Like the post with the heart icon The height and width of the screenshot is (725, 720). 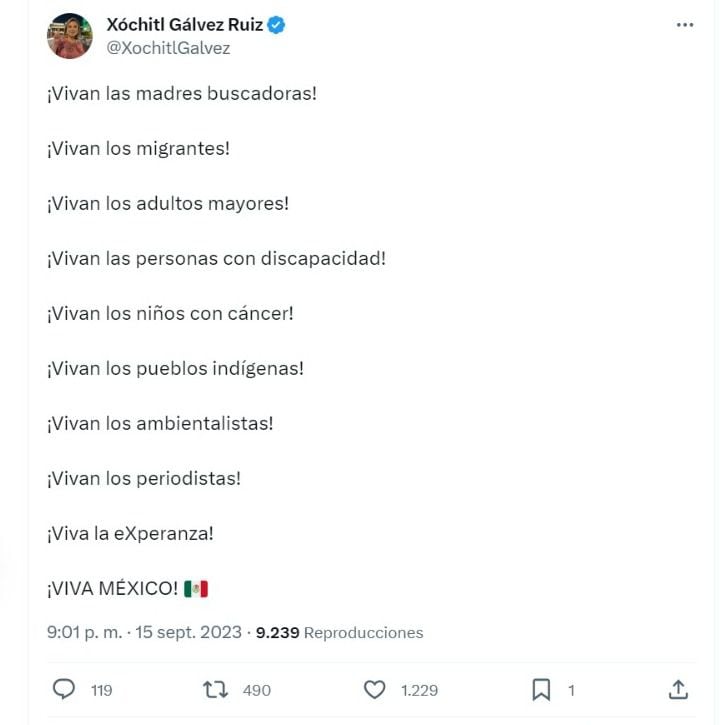(374, 689)
